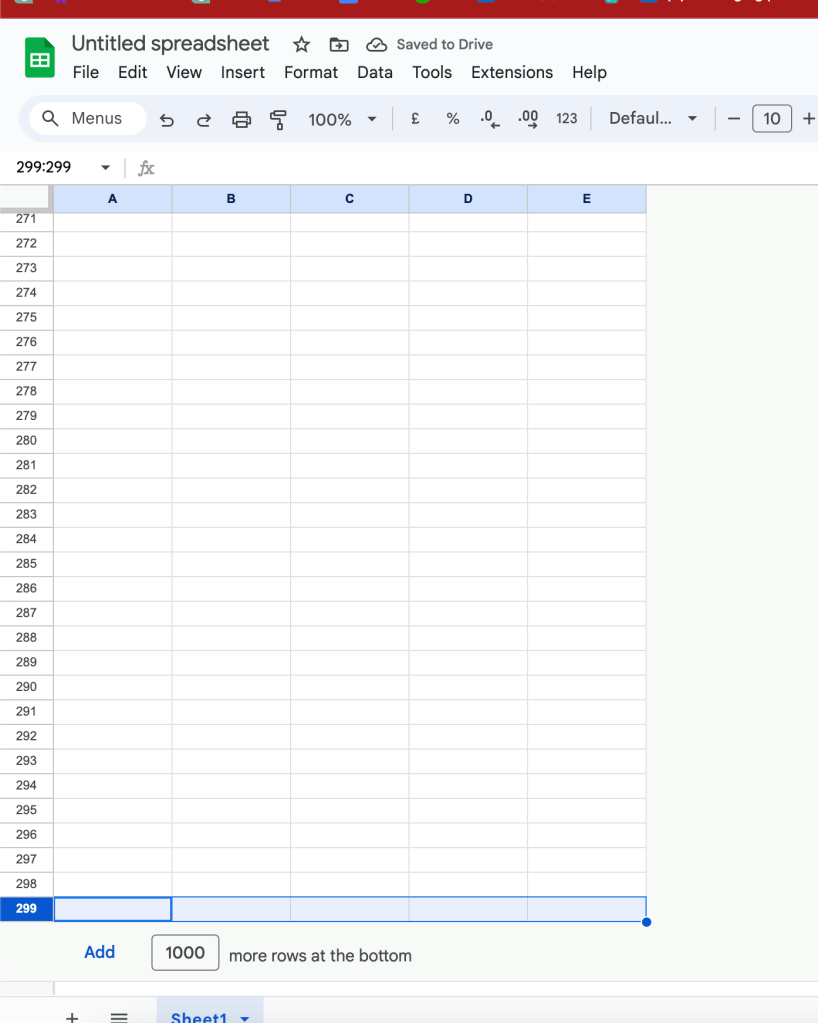Open the 123 more formats menu
The height and width of the screenshot is (1023, 818).
click(566, 119)
